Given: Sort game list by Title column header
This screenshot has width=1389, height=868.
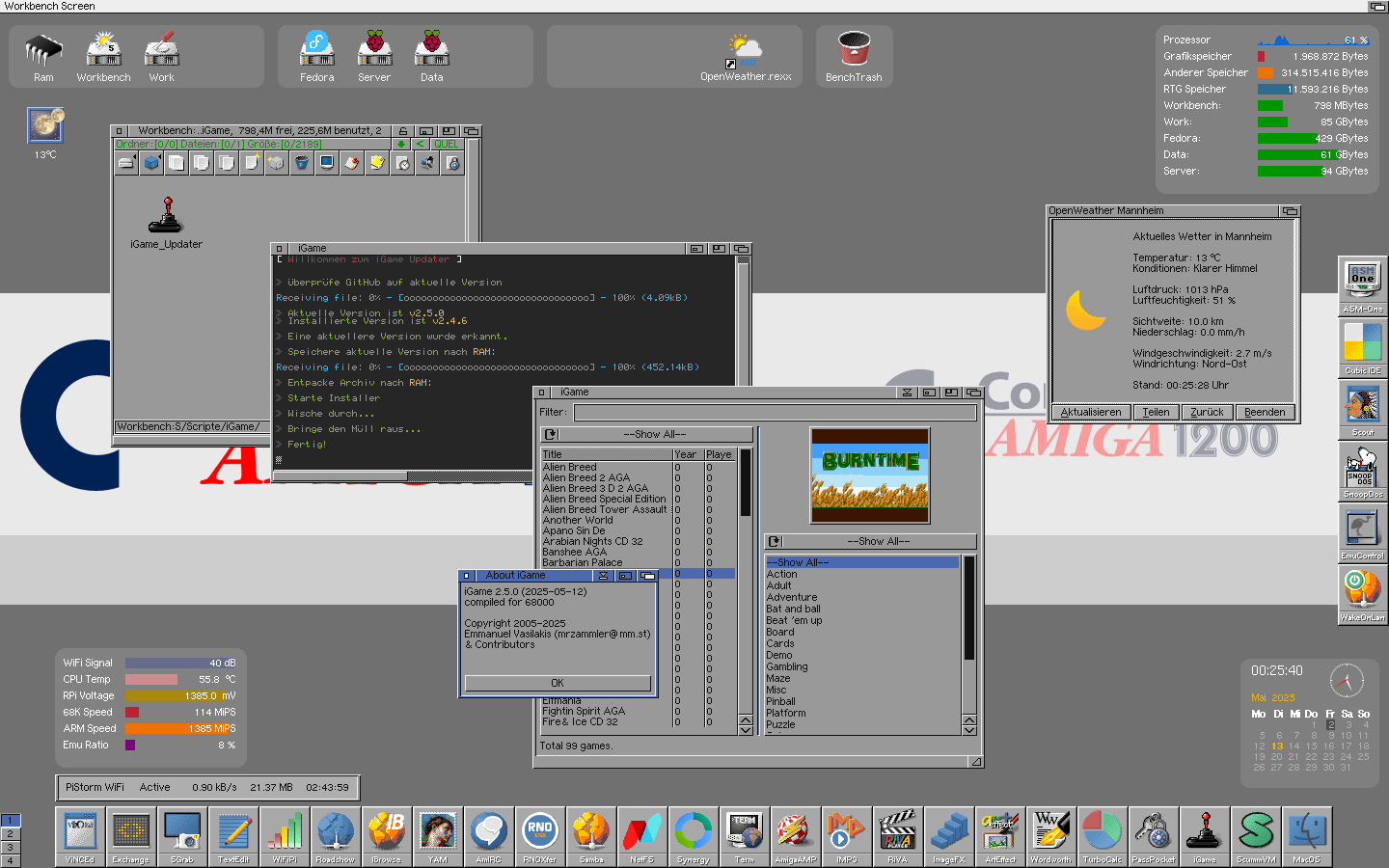Looking at the screenshot, I should 607,454.
